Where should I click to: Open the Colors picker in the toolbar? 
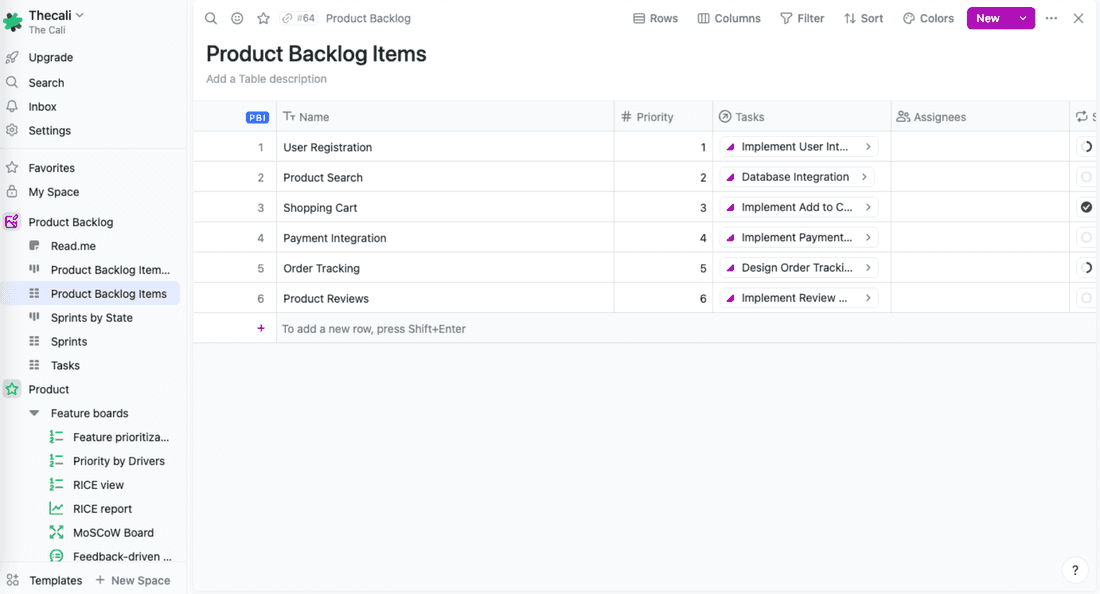928,18
